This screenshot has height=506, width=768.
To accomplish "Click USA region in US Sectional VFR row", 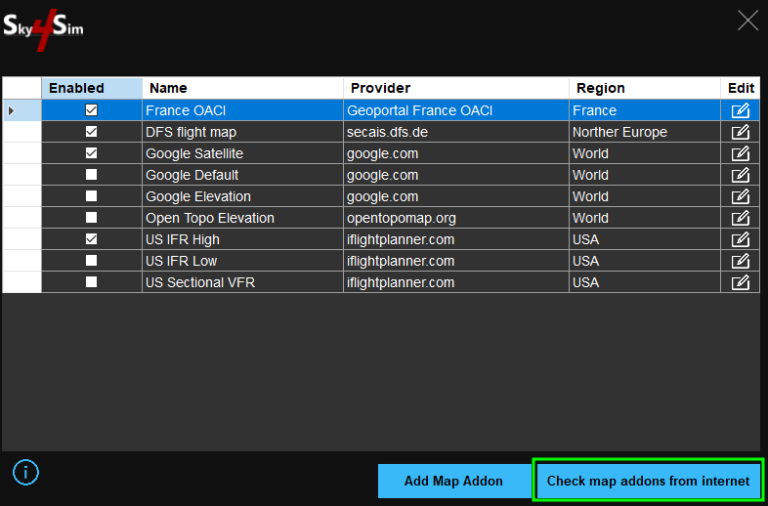I will tap(645, 283).
